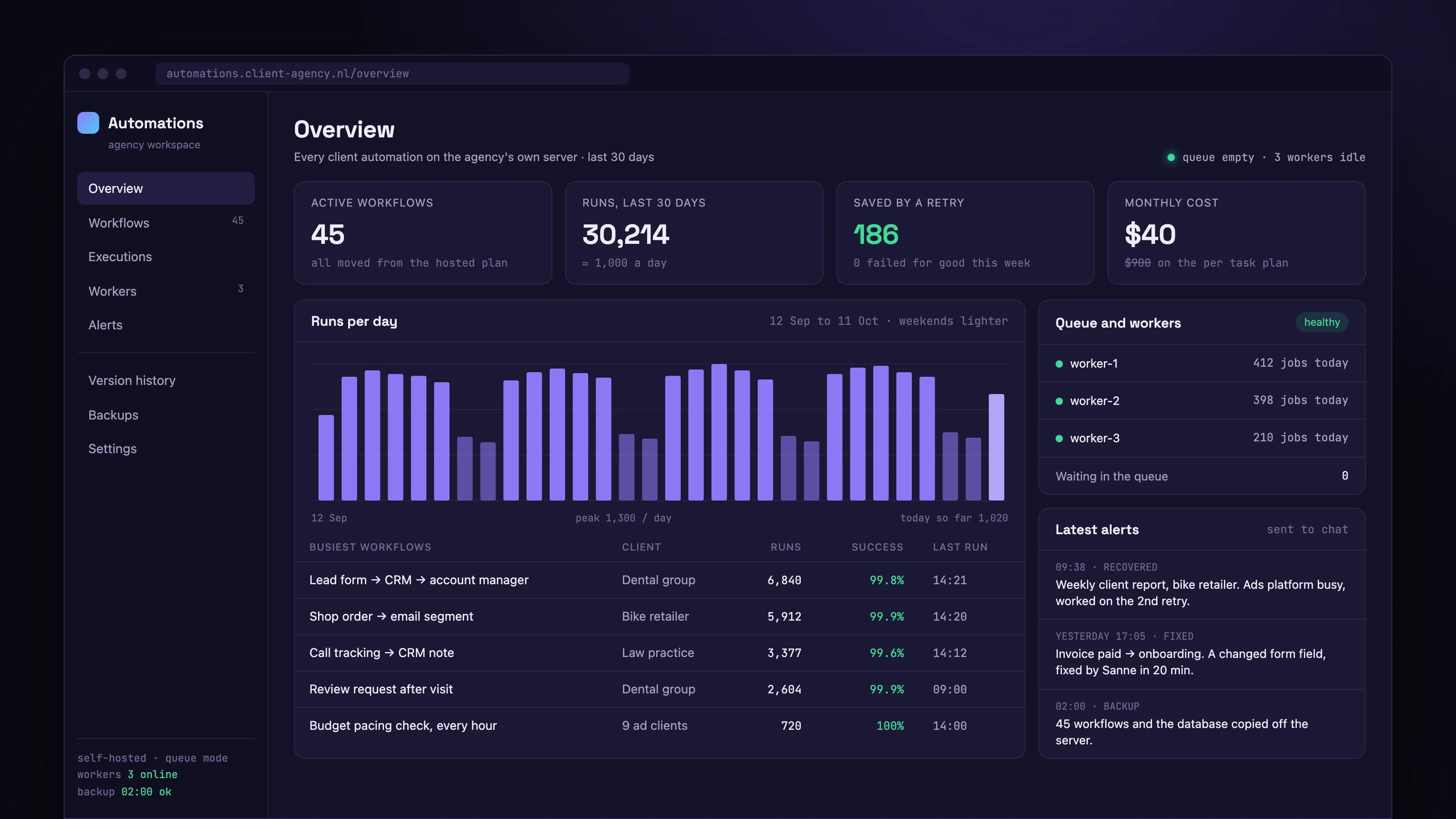Open Settings in the sidebar
1456x819 pixels.
(166, 449)
